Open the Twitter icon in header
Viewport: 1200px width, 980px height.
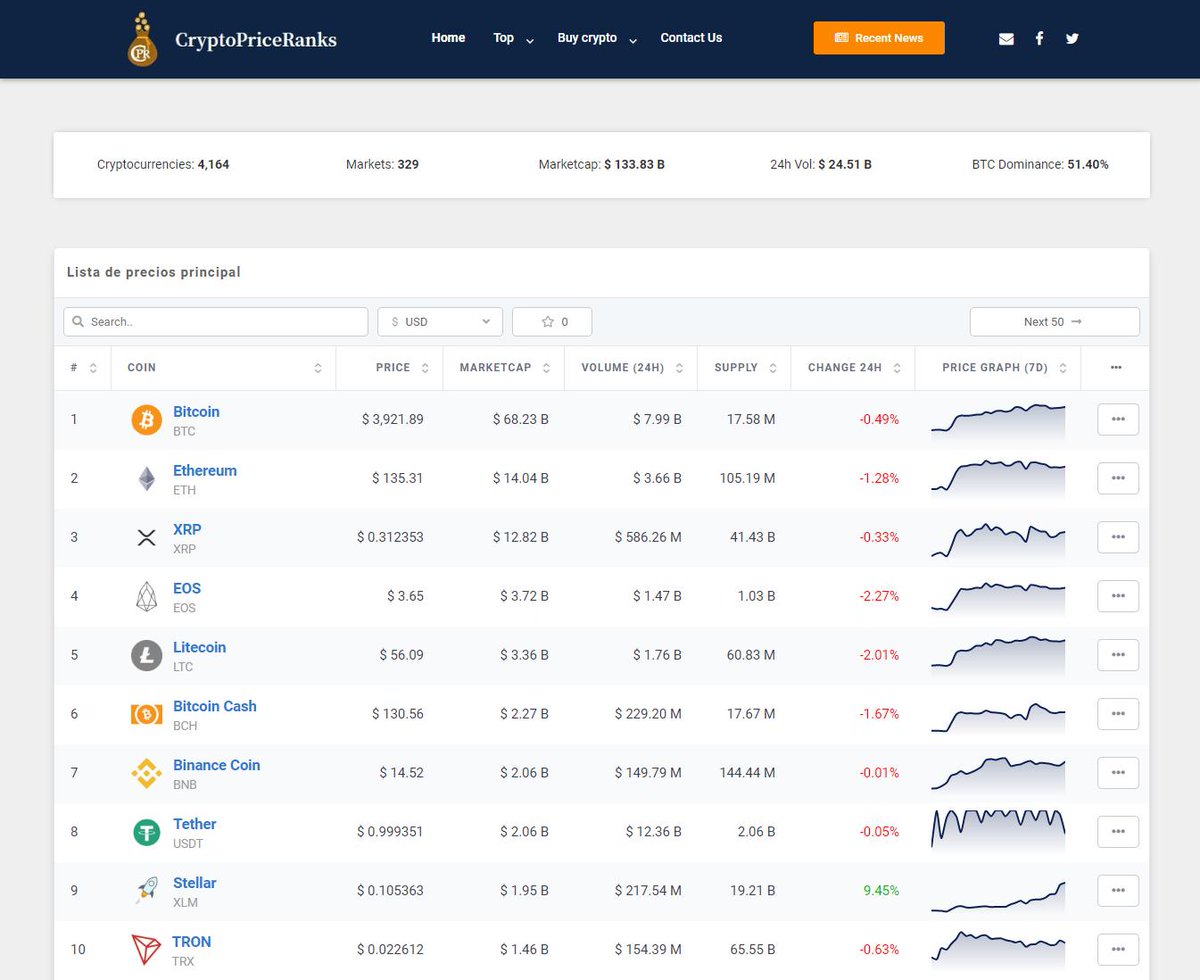point(1072,39)
